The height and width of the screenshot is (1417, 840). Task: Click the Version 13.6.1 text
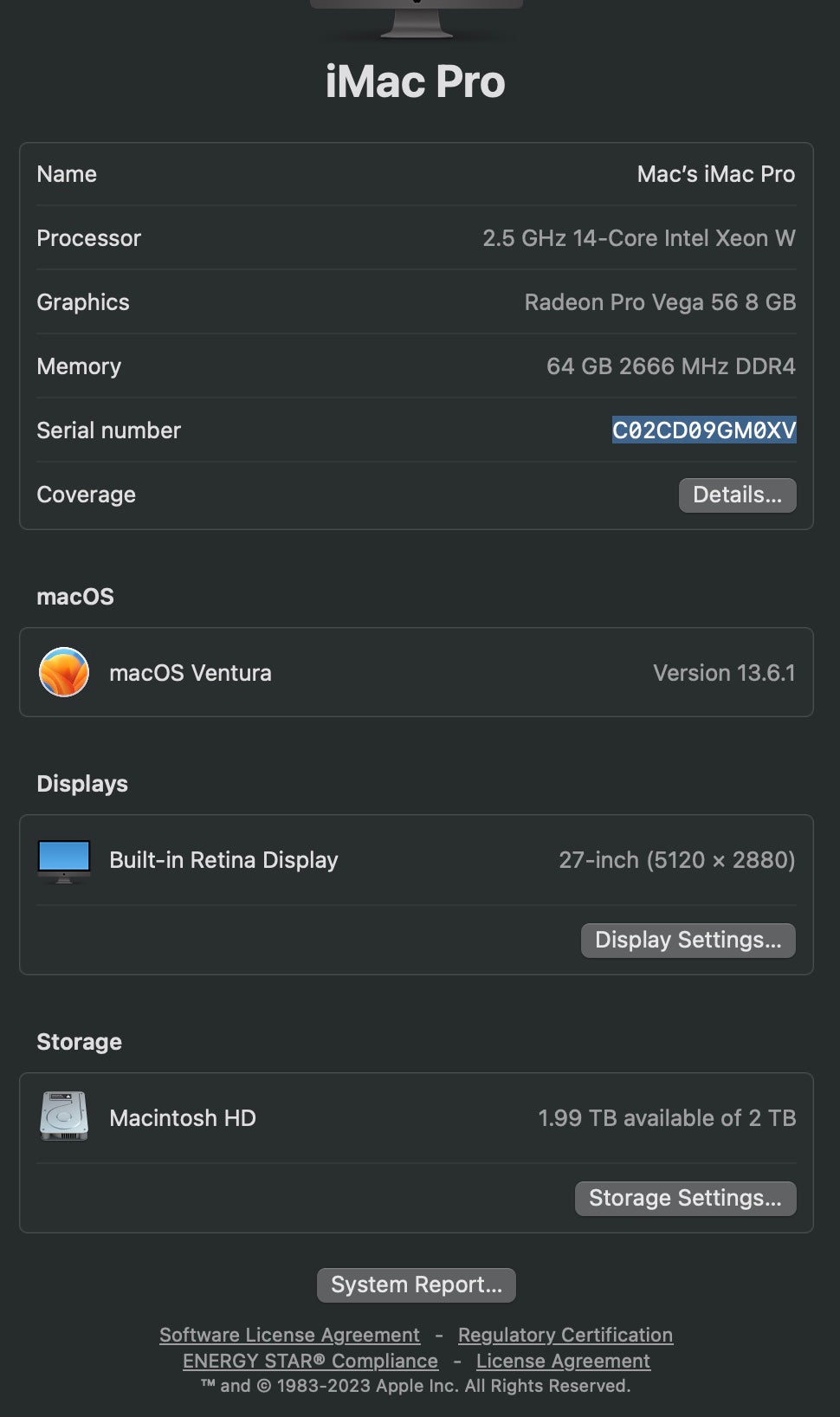click(x=723, y=673)
